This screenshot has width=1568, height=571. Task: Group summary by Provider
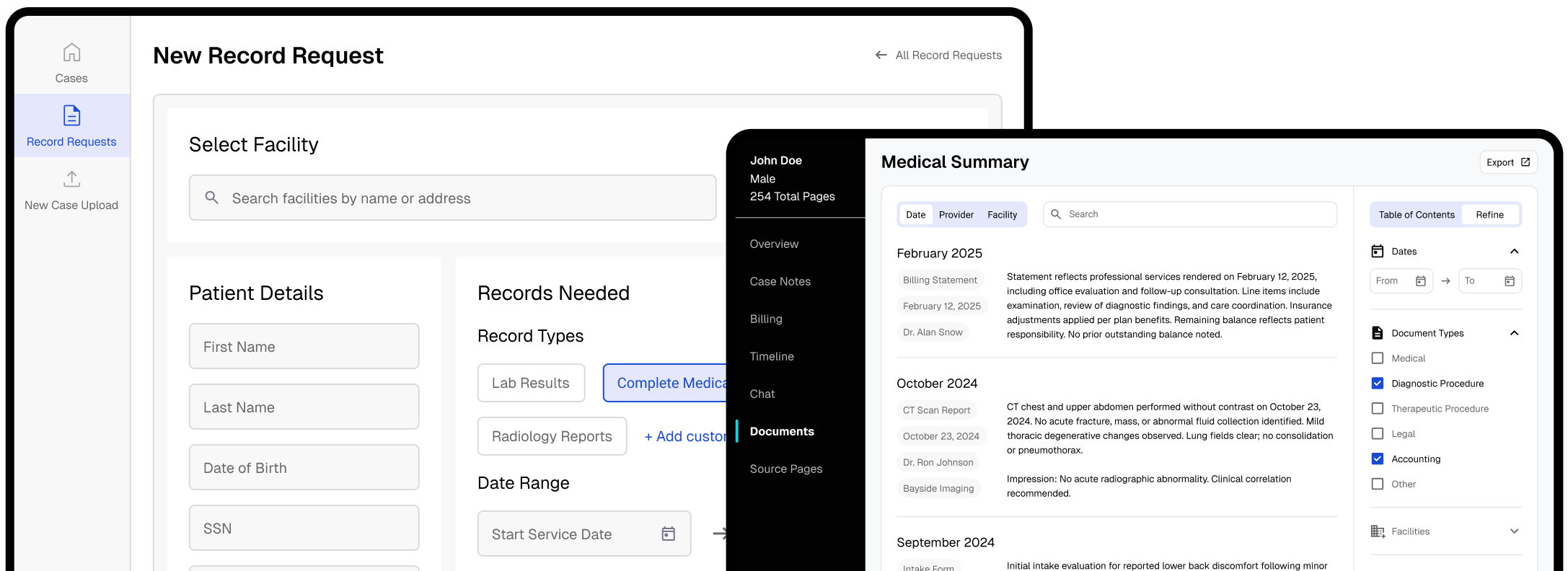coord(956,214)
